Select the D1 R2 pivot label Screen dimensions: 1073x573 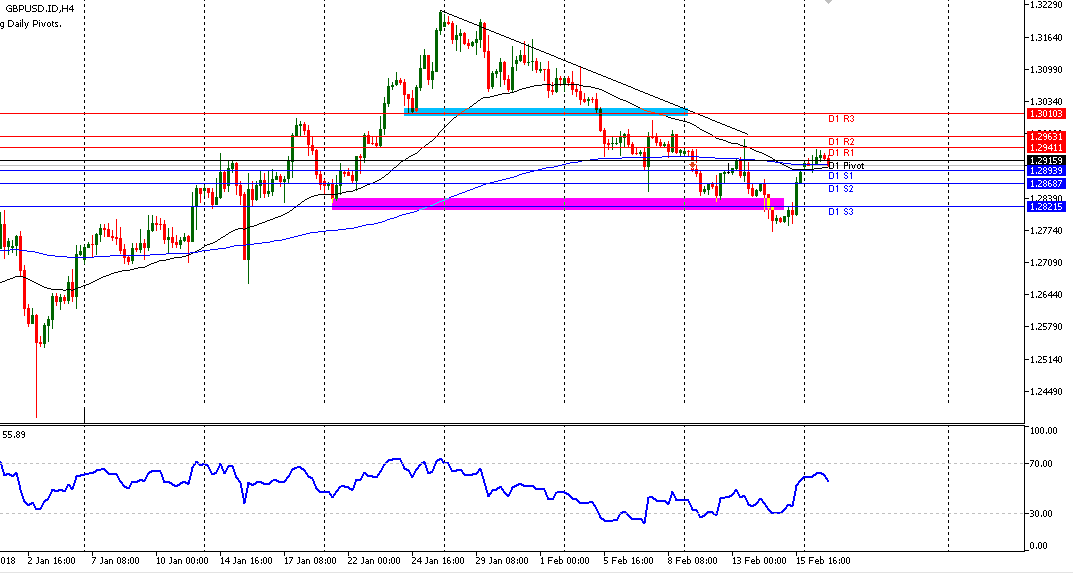click(x=841, y=142)
